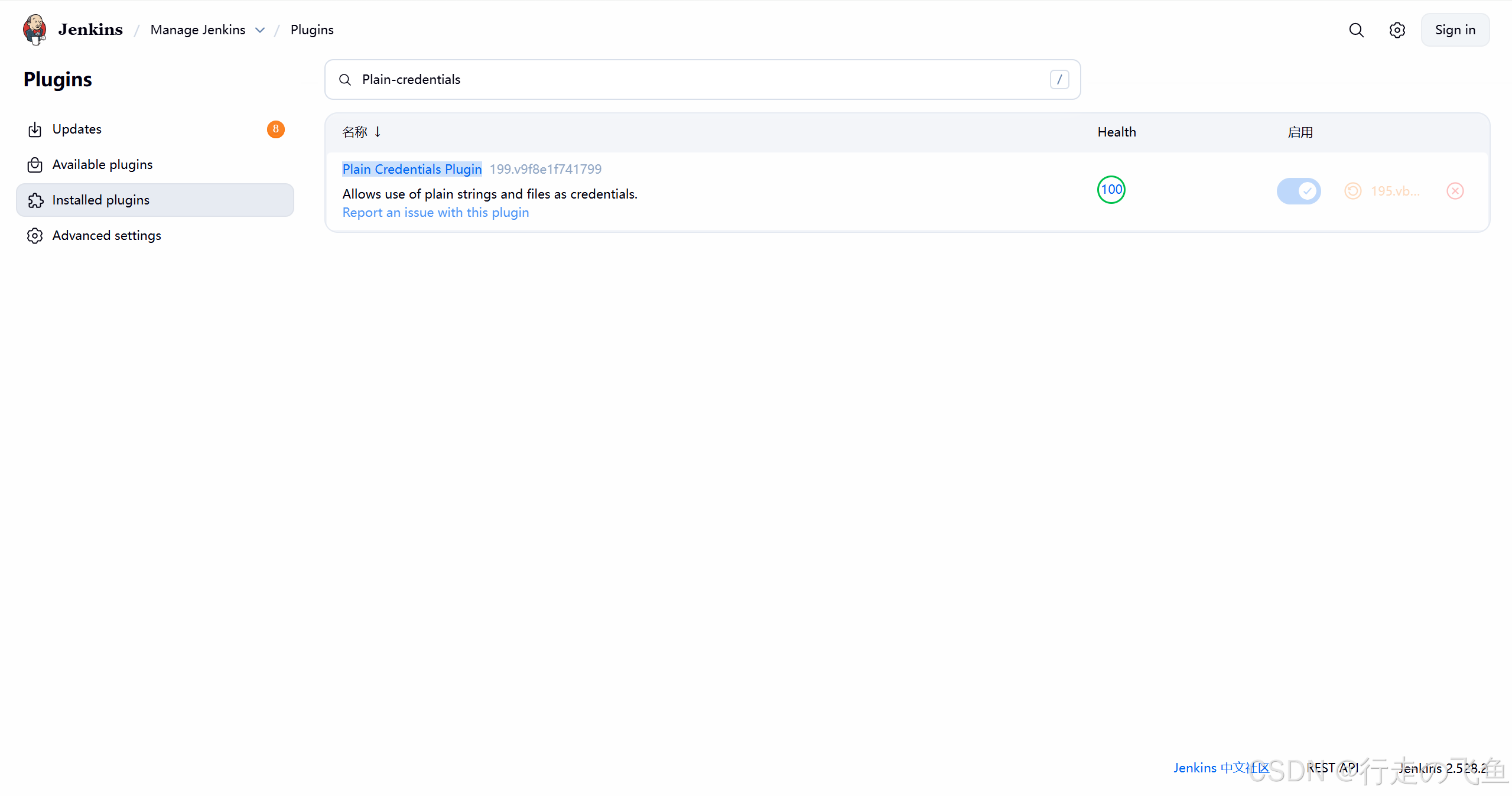
Task: Open the Updates section
Action: (155, 129)
